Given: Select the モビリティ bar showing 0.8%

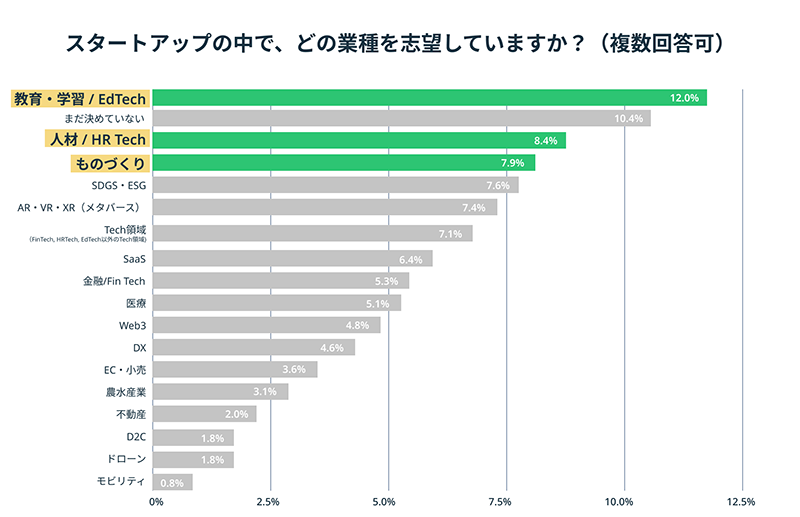Looking at the screenshot, I should coord(172,482).
